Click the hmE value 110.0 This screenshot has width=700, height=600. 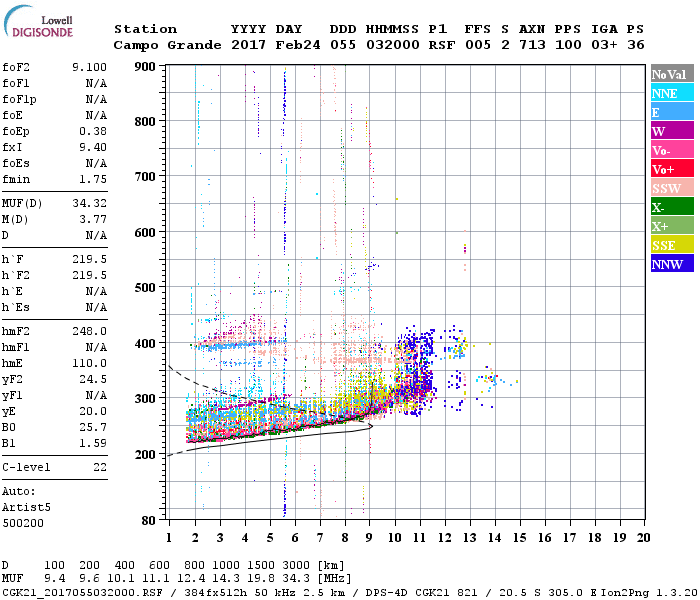pyautogui.click(x=89, y=363)
